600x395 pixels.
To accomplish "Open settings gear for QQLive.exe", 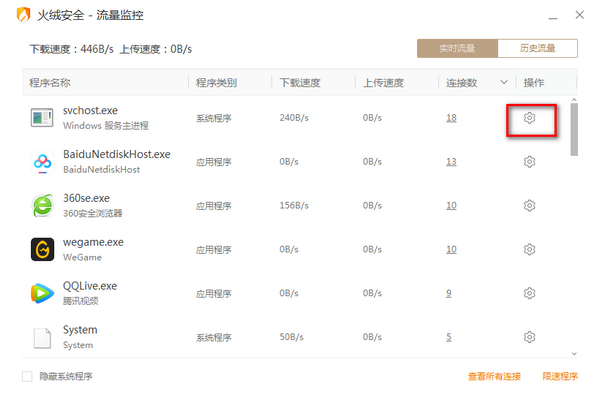I will click(529, 293).
